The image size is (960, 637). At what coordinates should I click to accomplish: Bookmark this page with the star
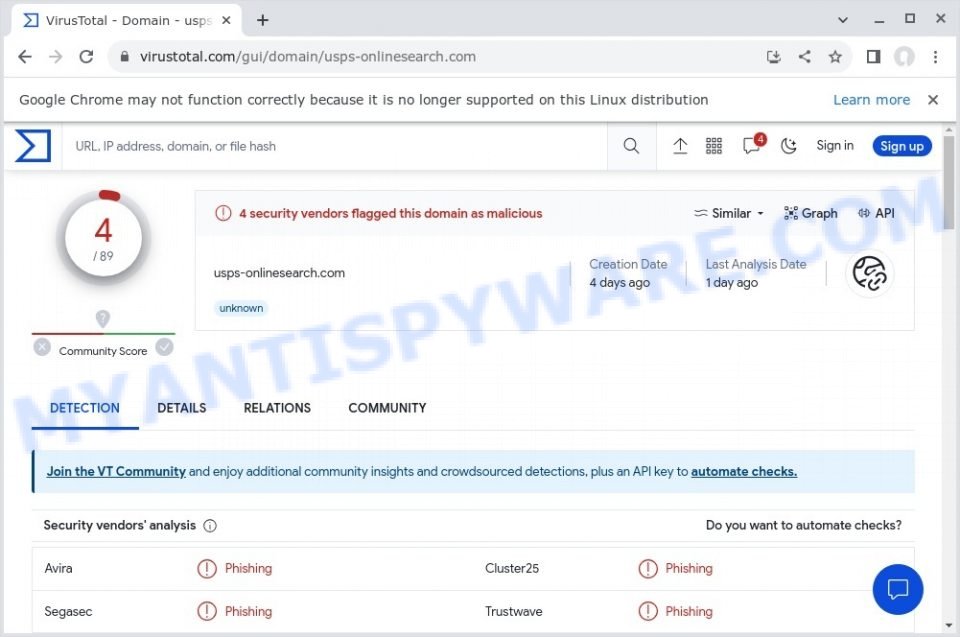click(835, 57)
